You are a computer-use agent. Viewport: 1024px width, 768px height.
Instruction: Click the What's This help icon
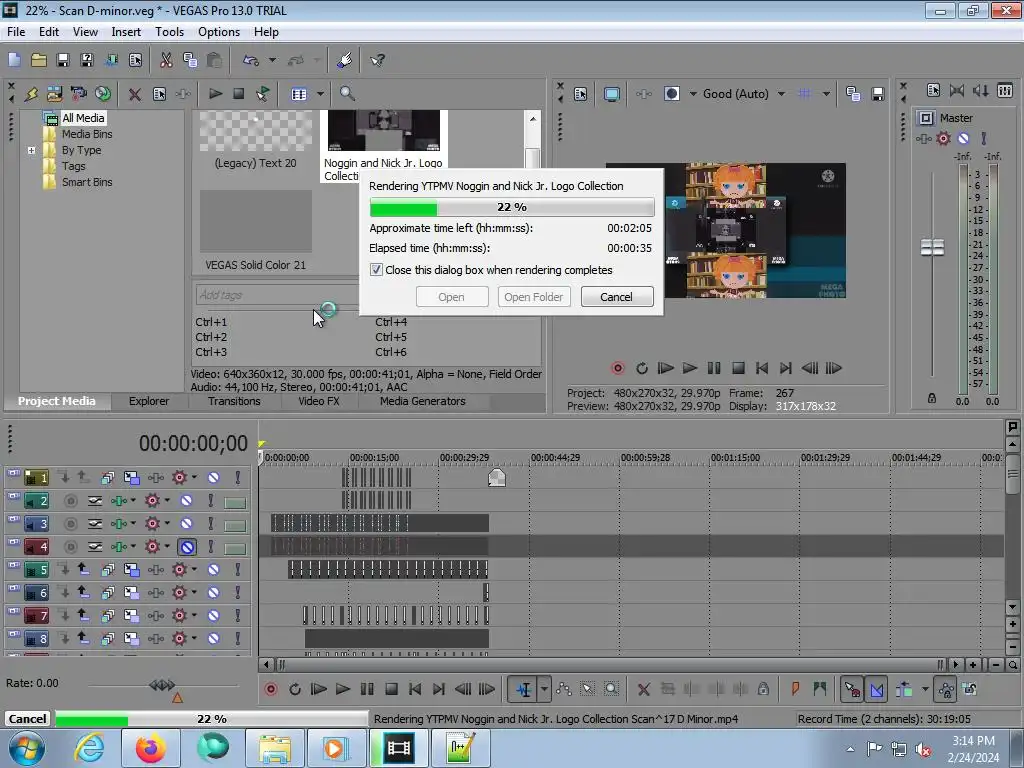click(377, 60)
